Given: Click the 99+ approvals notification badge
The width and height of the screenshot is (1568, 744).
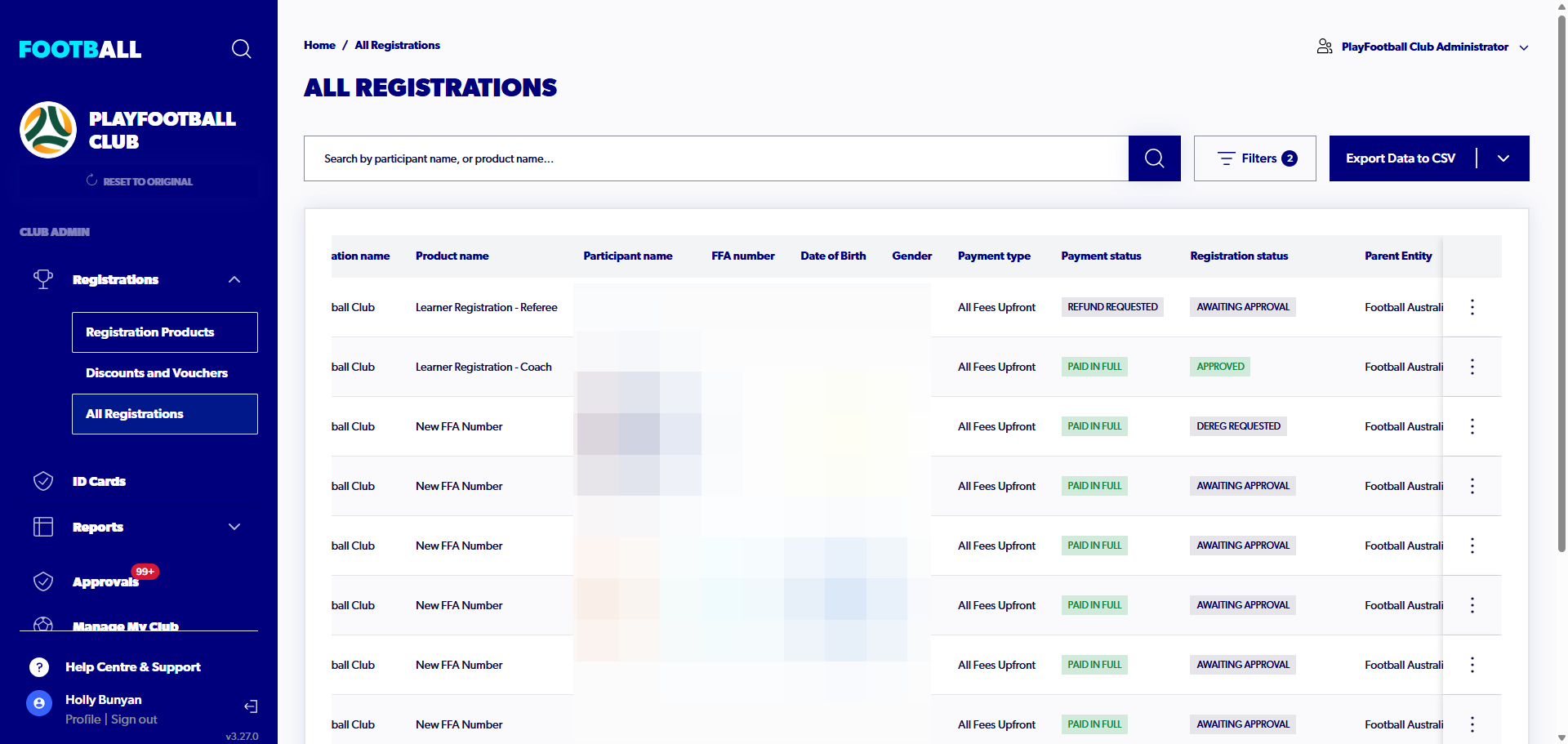Looking at the screenshot, I should coord(145,572).
